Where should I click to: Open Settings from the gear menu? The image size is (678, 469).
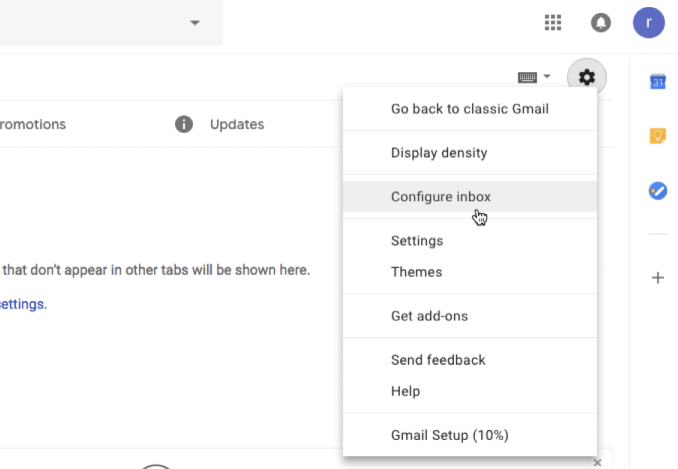tap(470, 241)
